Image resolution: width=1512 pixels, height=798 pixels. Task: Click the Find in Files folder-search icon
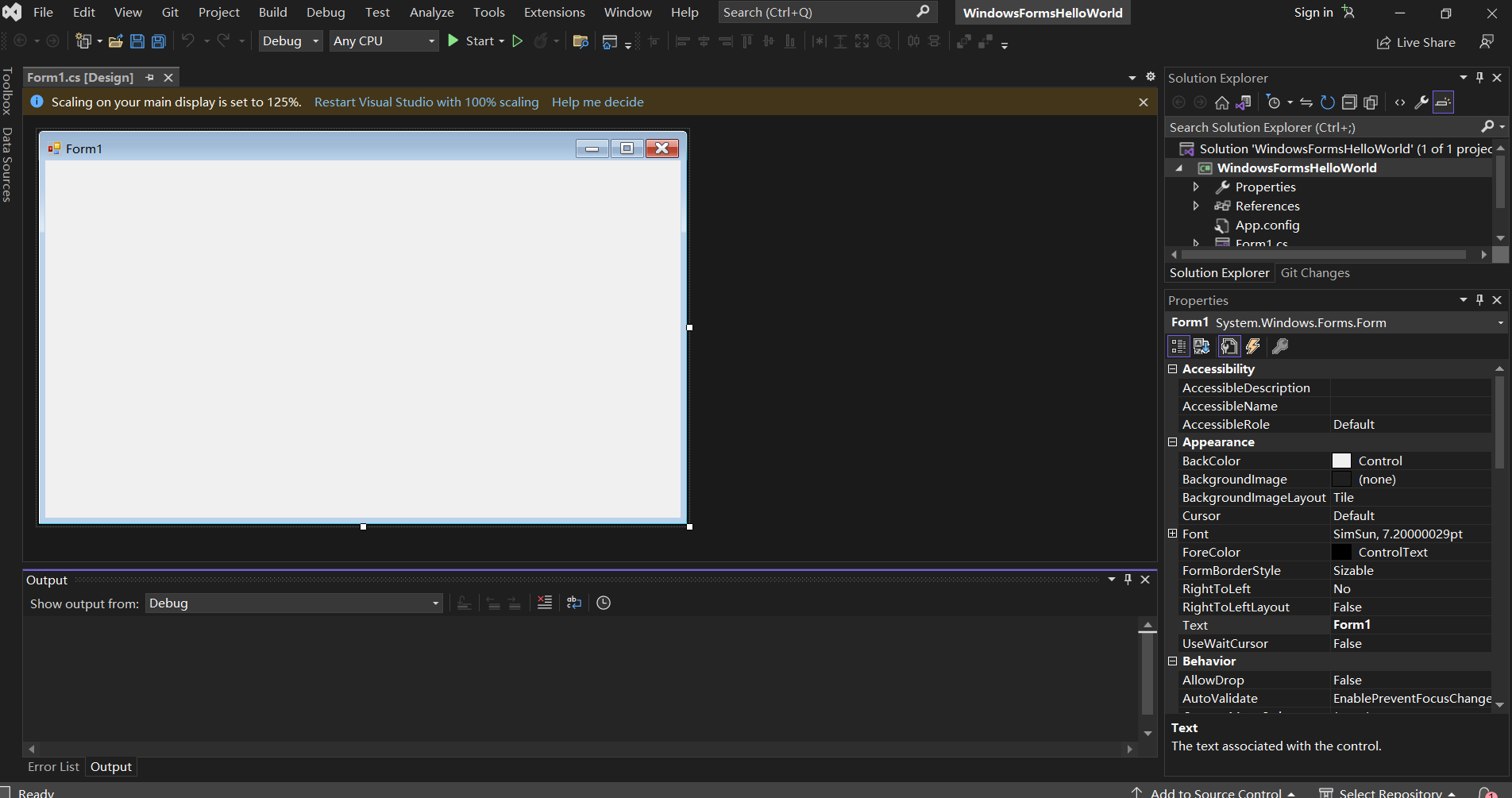580,41
